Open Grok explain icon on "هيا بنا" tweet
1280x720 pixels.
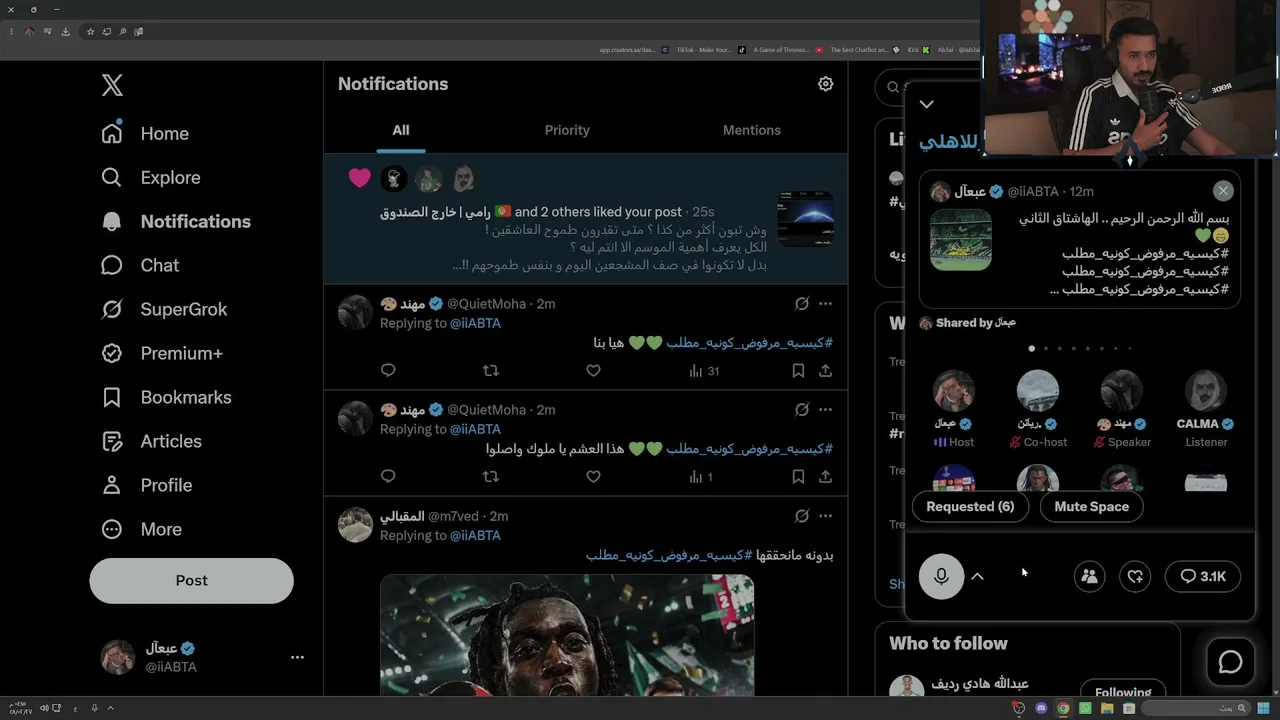(x=802, y=303)
